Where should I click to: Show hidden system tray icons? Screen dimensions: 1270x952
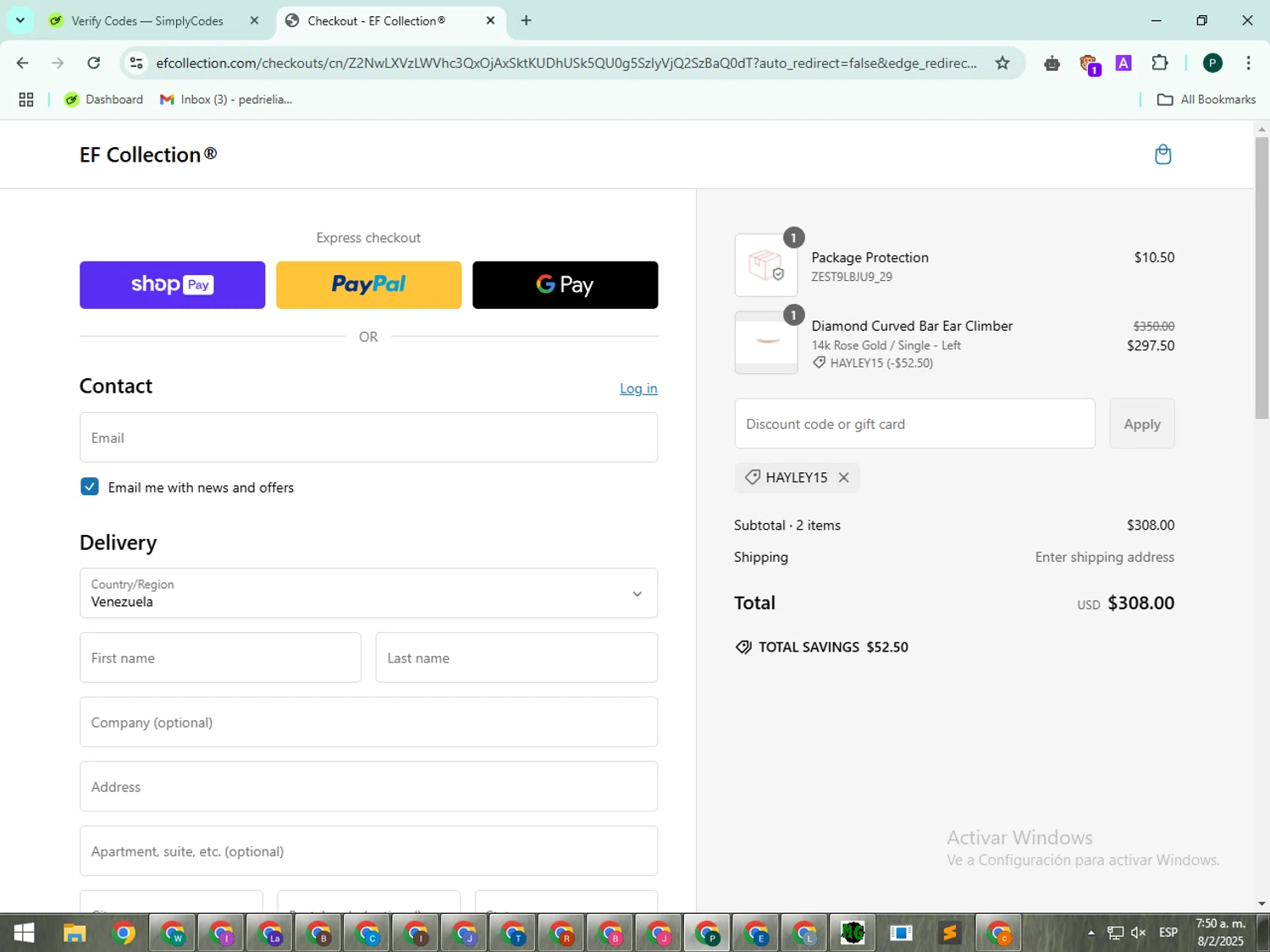tap(1091, 933)
